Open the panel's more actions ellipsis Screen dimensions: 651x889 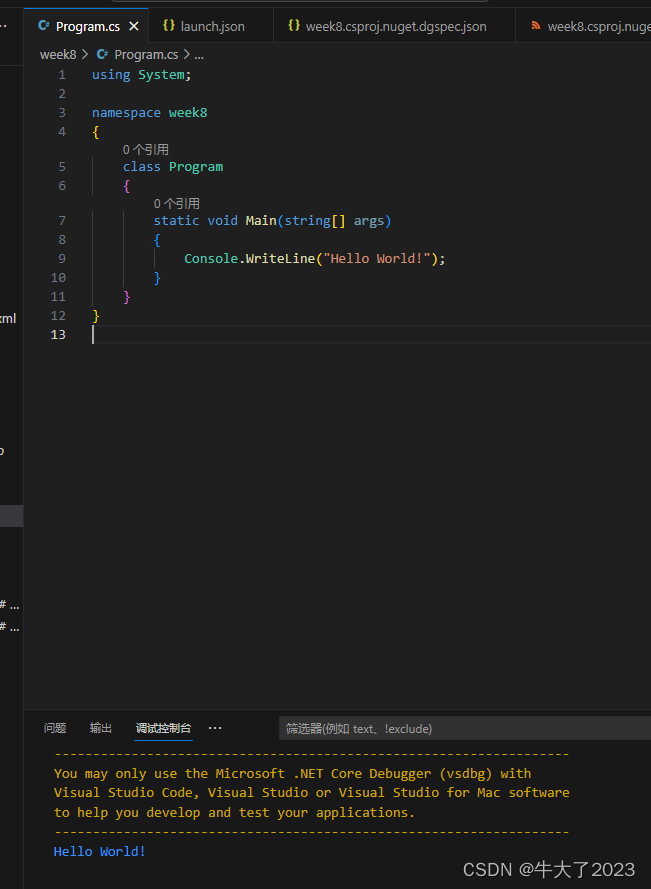(215, 728)
